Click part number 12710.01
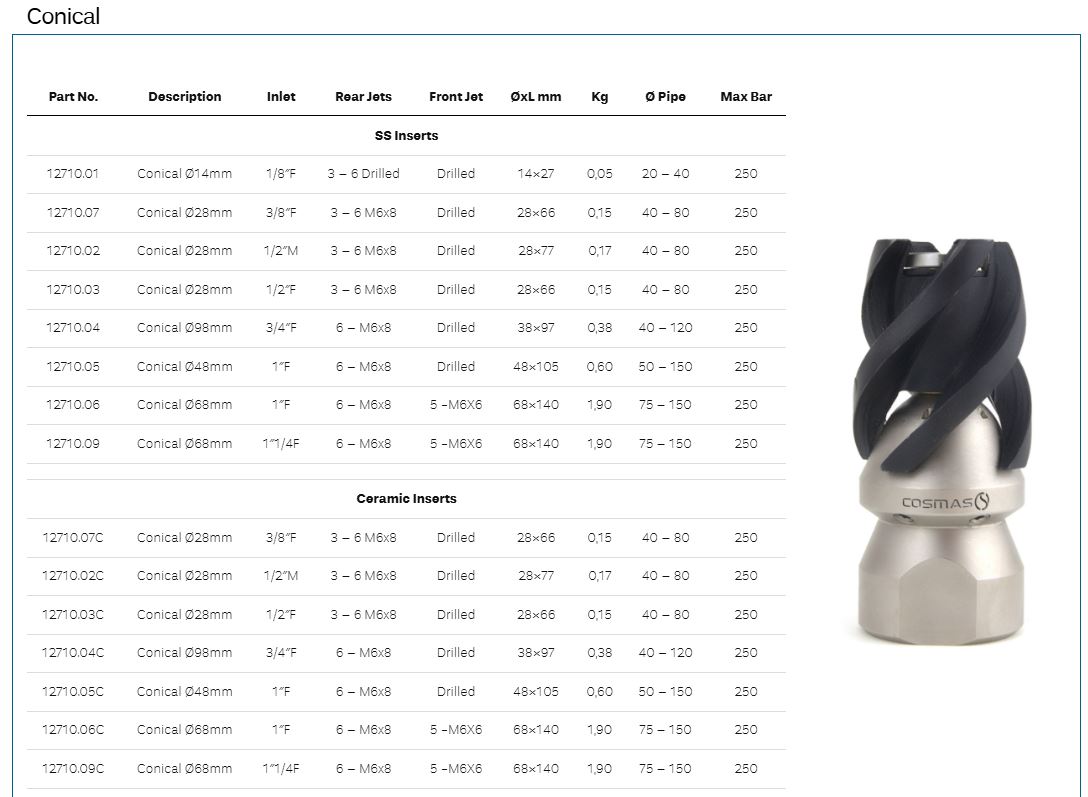 pyautogui.click(x=73, y=174)
